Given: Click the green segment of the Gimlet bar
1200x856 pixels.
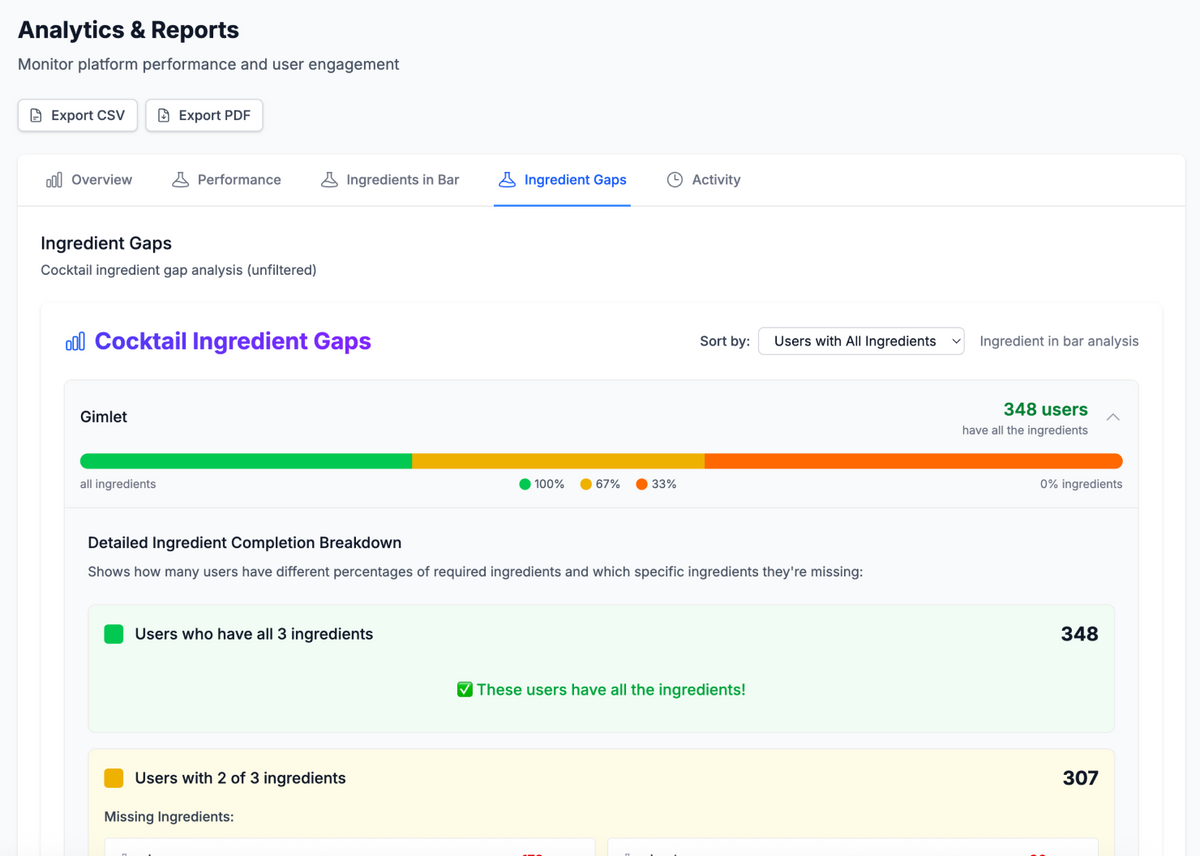Looking at the screenshot, I should tap(246, 461).
